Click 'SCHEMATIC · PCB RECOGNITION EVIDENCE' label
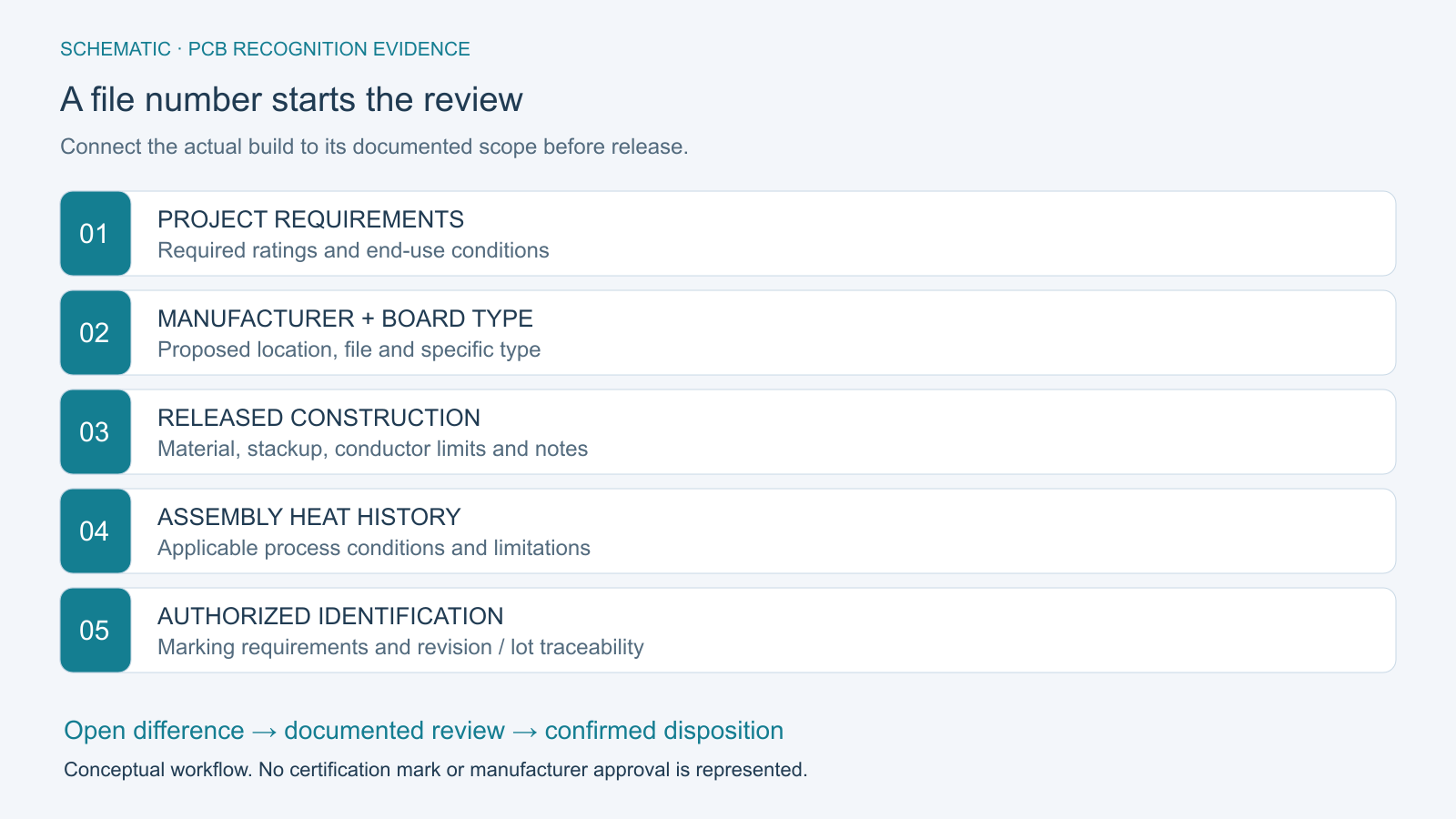The width and height of the screenshot is (1456, 819). click(265, 49)
